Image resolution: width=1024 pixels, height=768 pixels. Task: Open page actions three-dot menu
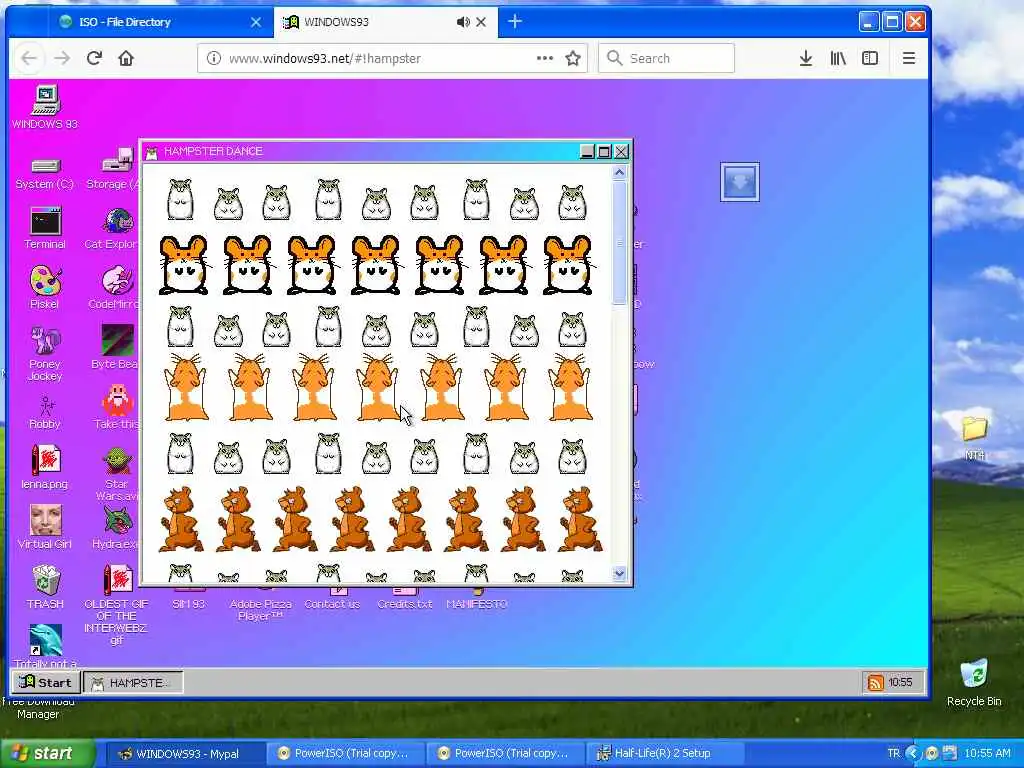545,58
